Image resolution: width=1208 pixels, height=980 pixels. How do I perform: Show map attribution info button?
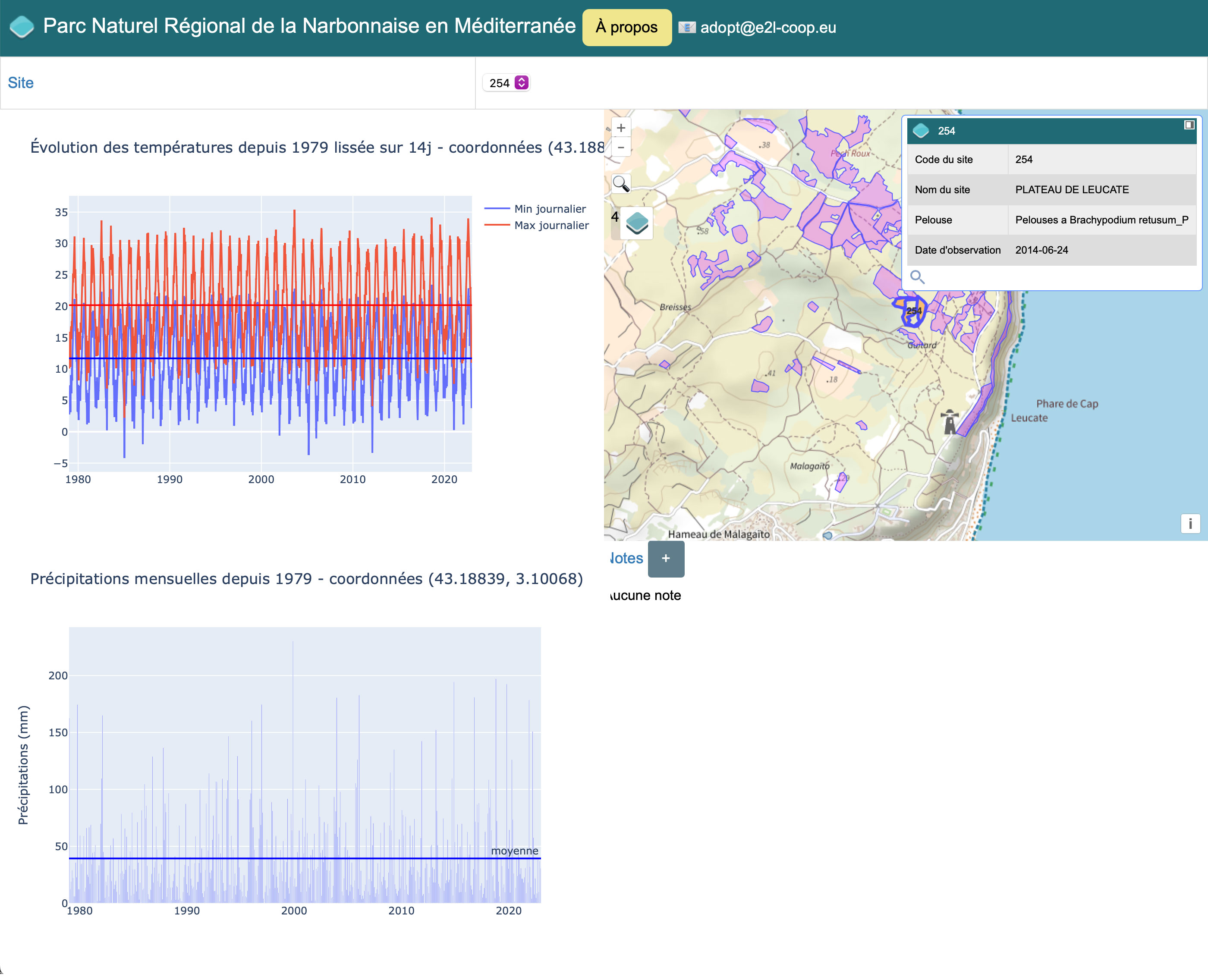(1190, 523)
